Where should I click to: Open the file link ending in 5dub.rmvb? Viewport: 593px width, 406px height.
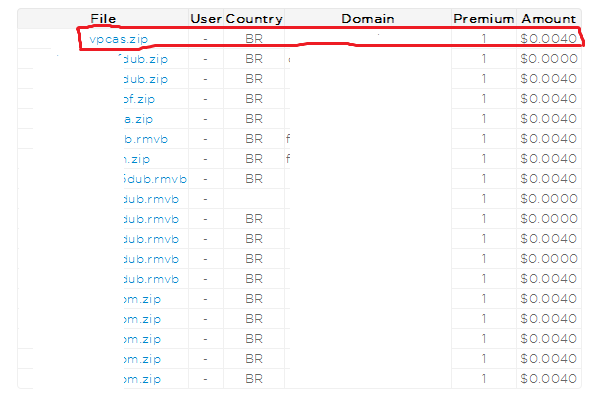[155, 179]
